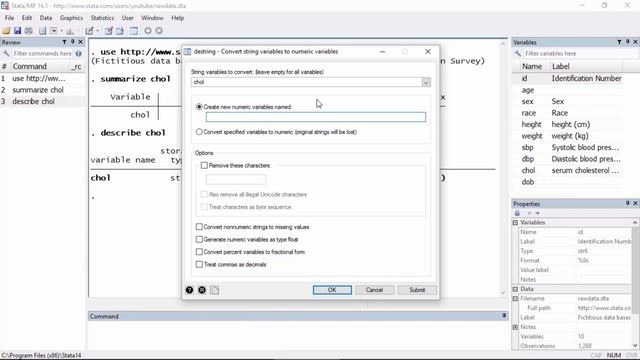Click the Break circle toolbar icon

tap(159, 31)
